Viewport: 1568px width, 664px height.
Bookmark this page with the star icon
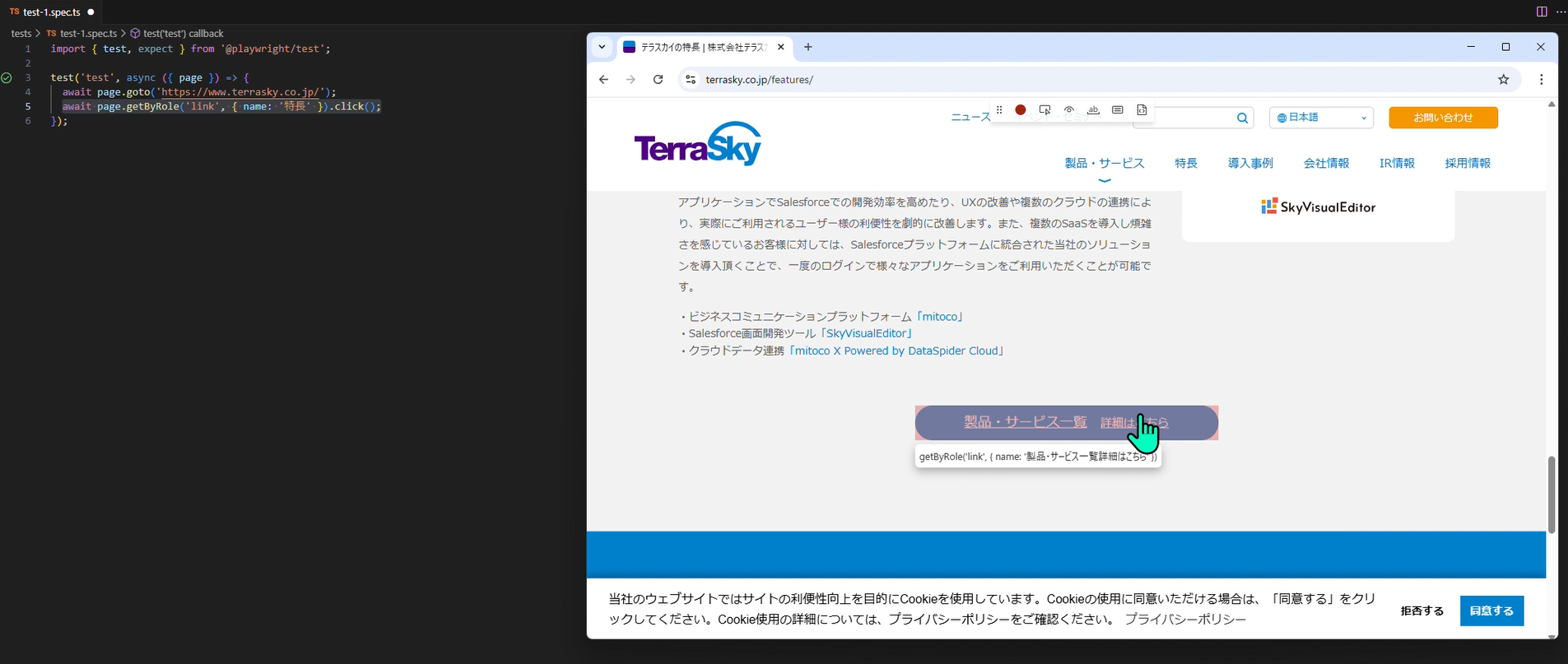pos(1504,80)
